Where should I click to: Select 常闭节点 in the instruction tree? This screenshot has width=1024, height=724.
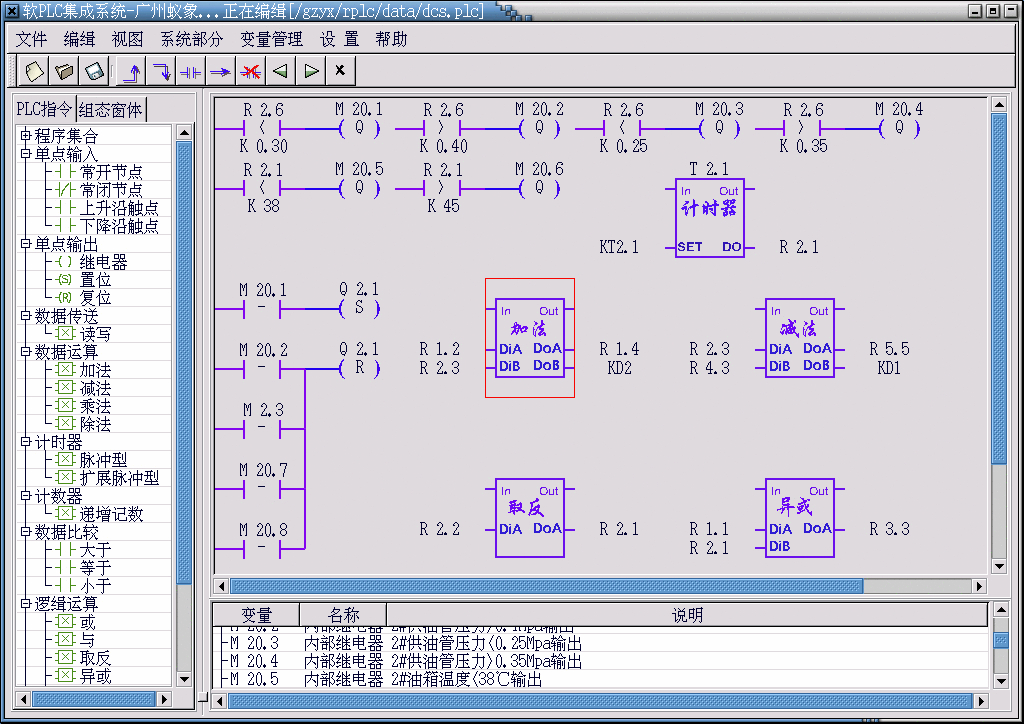(111, 190)
